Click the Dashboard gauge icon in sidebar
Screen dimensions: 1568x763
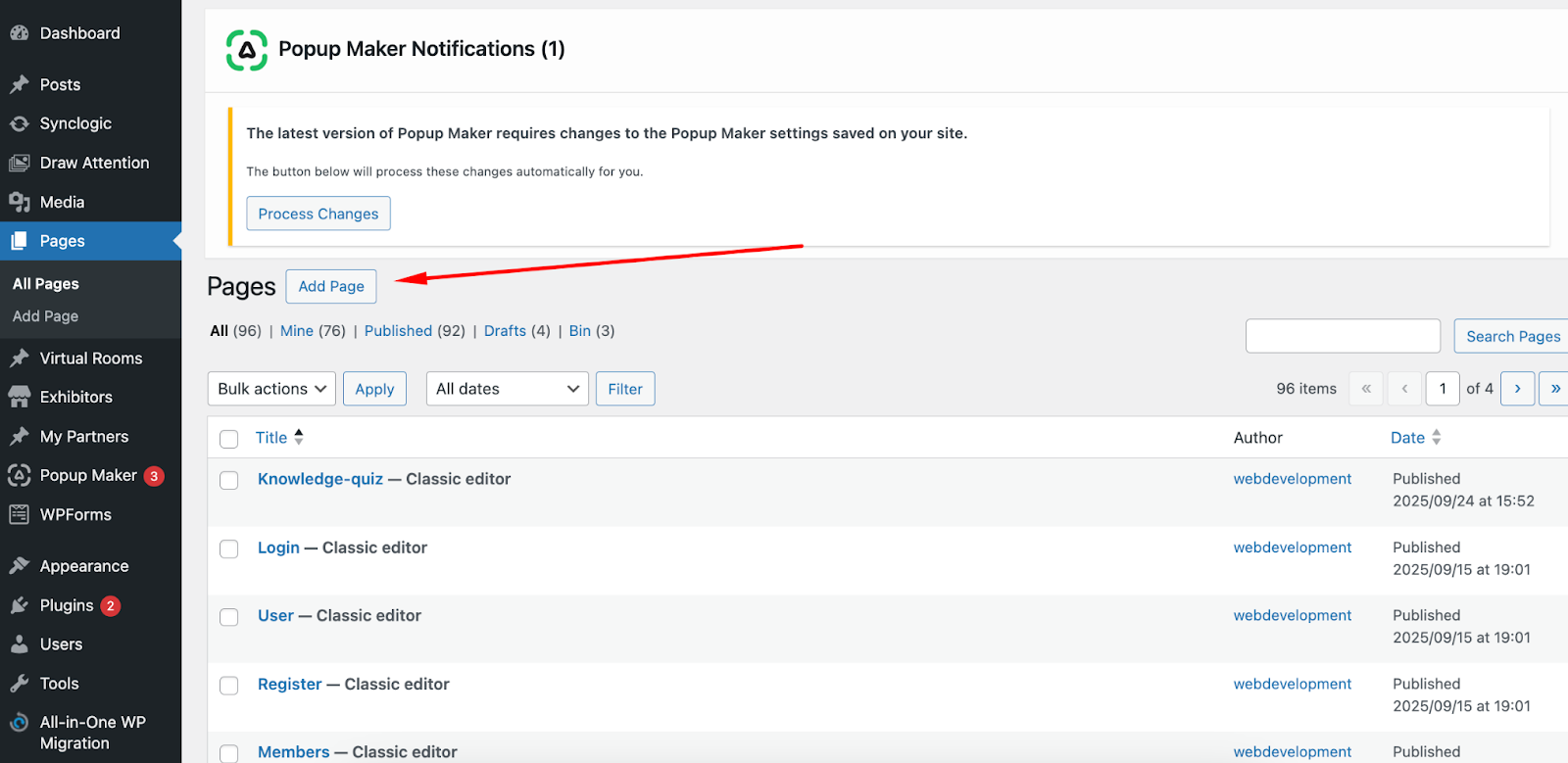(20, 33)
